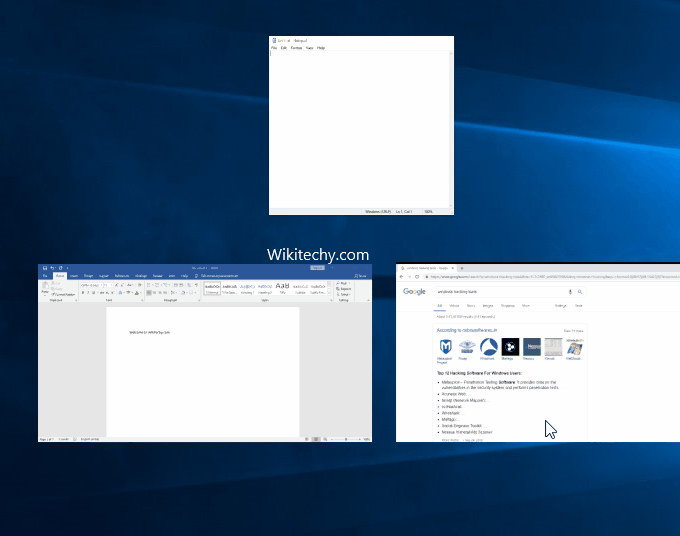Click the 'According to robustsoftwares.in' link

click(x=467, y=330)
